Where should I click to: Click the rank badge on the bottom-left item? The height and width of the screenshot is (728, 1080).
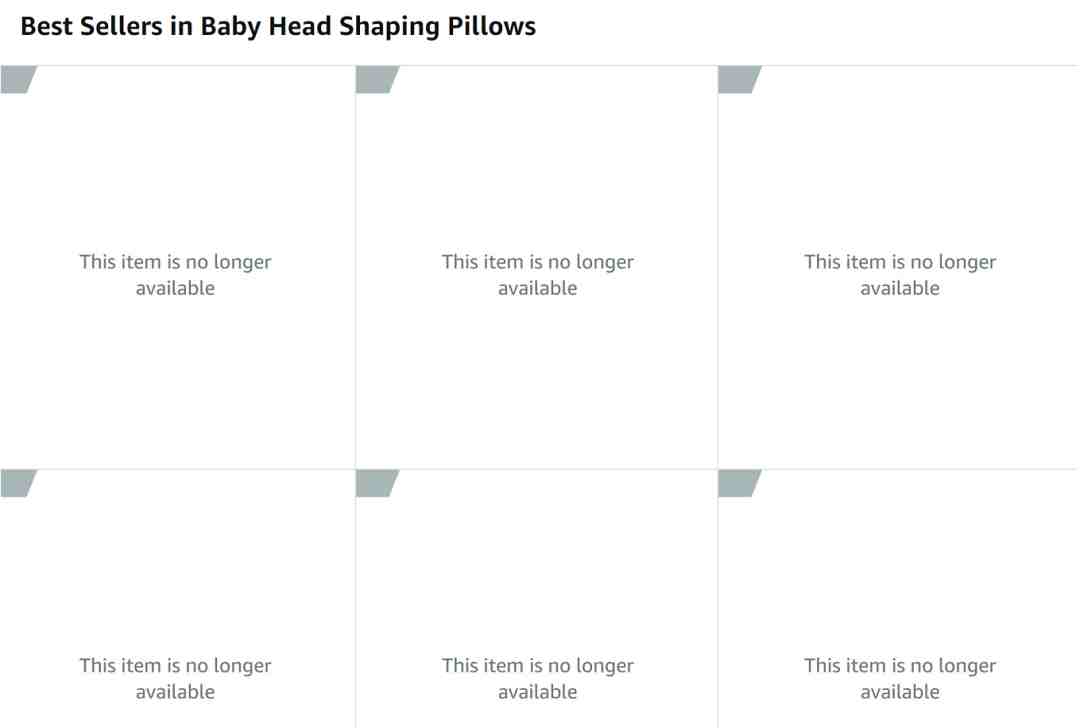click(17, 483)
